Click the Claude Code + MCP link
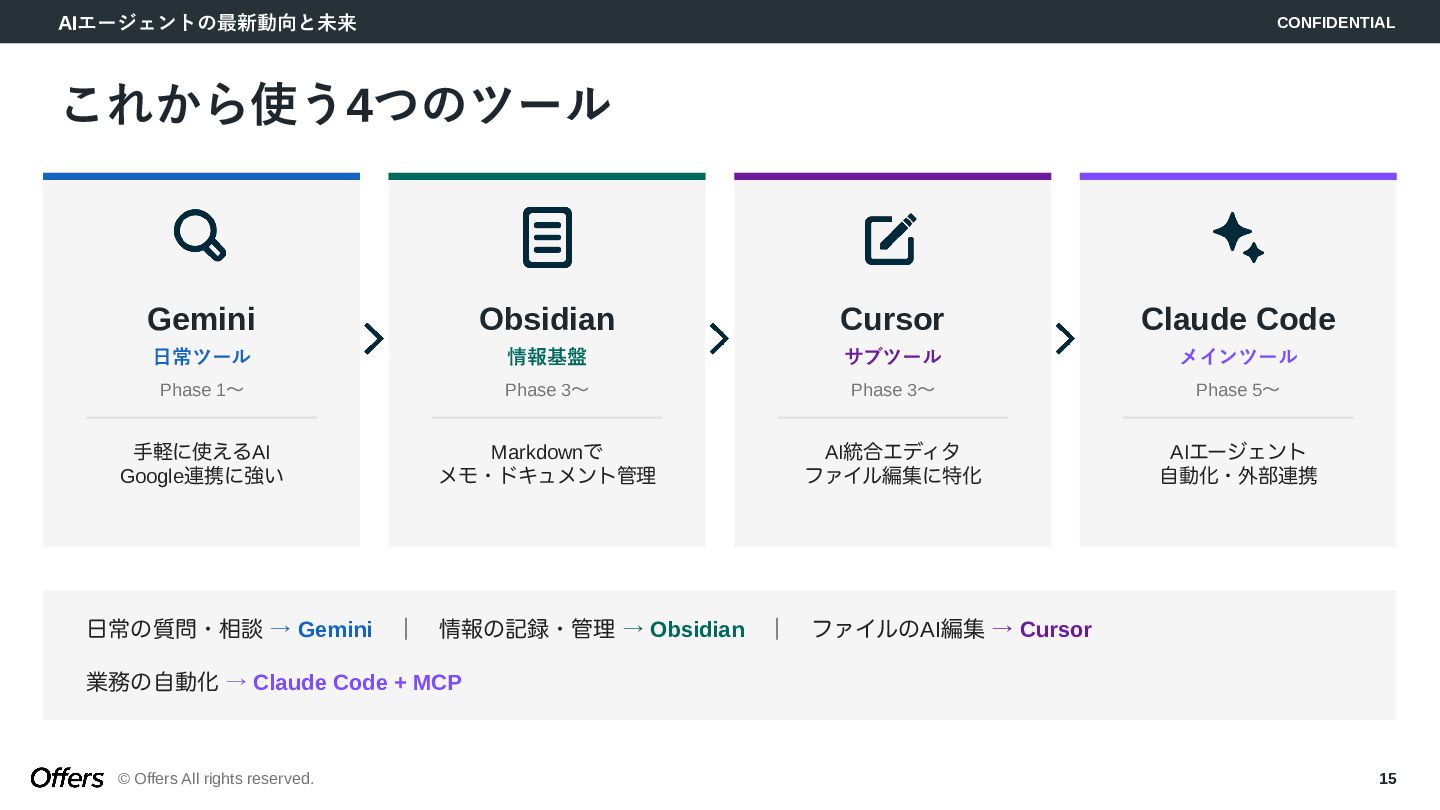 (x=357, y=683)
